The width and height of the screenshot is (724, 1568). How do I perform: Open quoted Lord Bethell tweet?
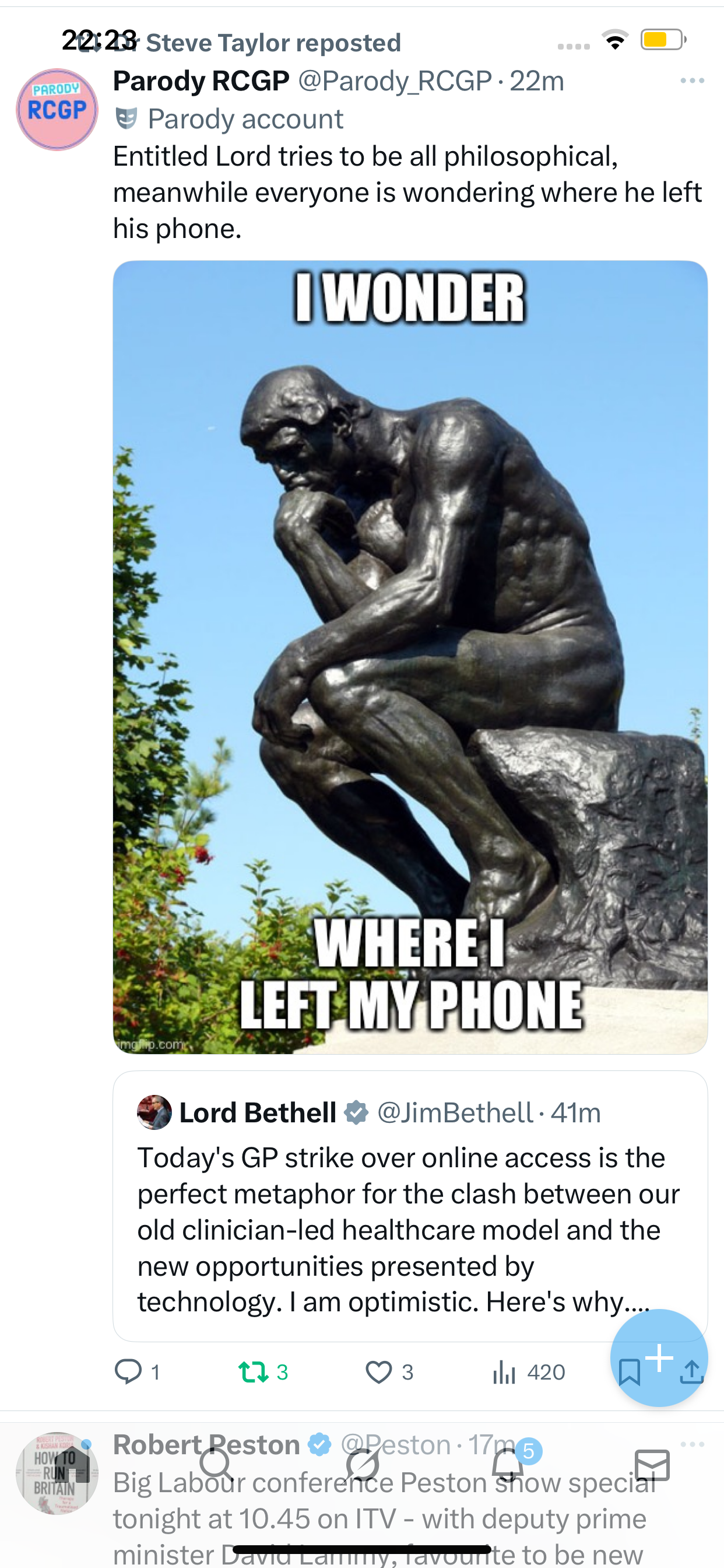click(x=410, y=1206)
